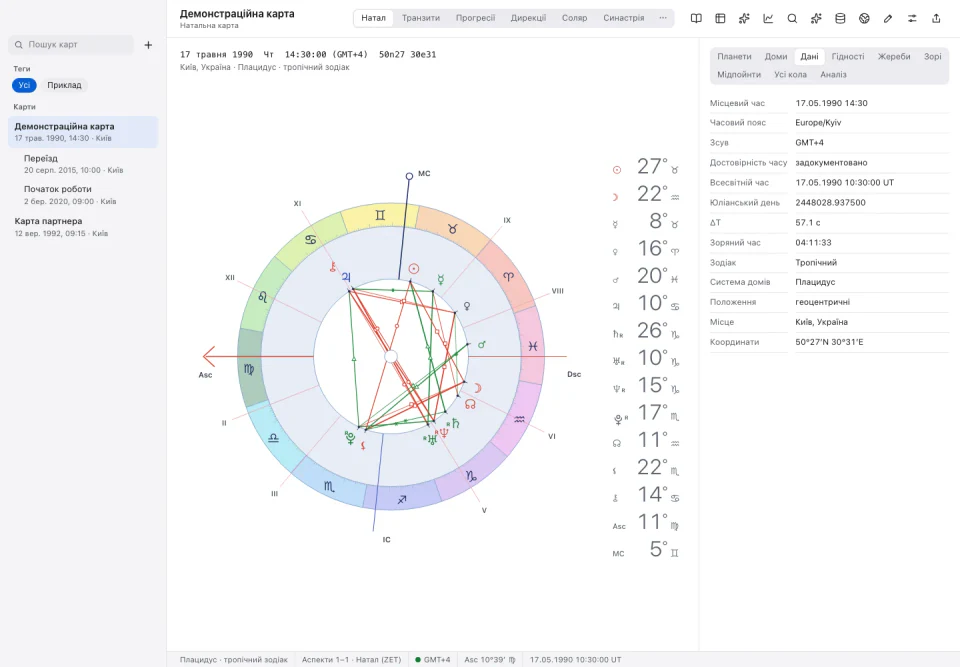Switch to the 'Транзити' tab
The height and width of the screenshot is (667, 960).
[x=421, y=18]
